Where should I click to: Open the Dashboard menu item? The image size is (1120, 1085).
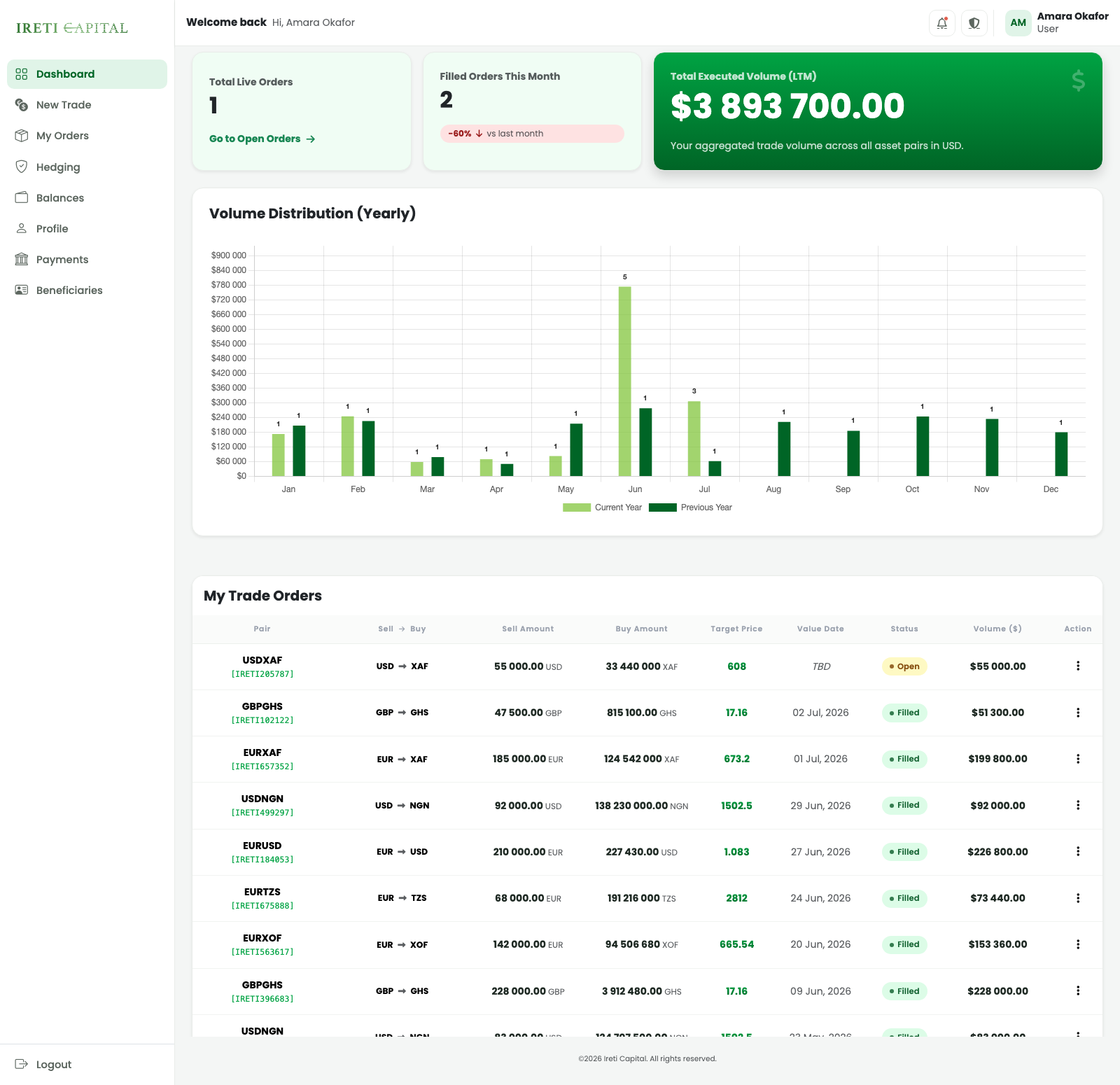[87, 74]
